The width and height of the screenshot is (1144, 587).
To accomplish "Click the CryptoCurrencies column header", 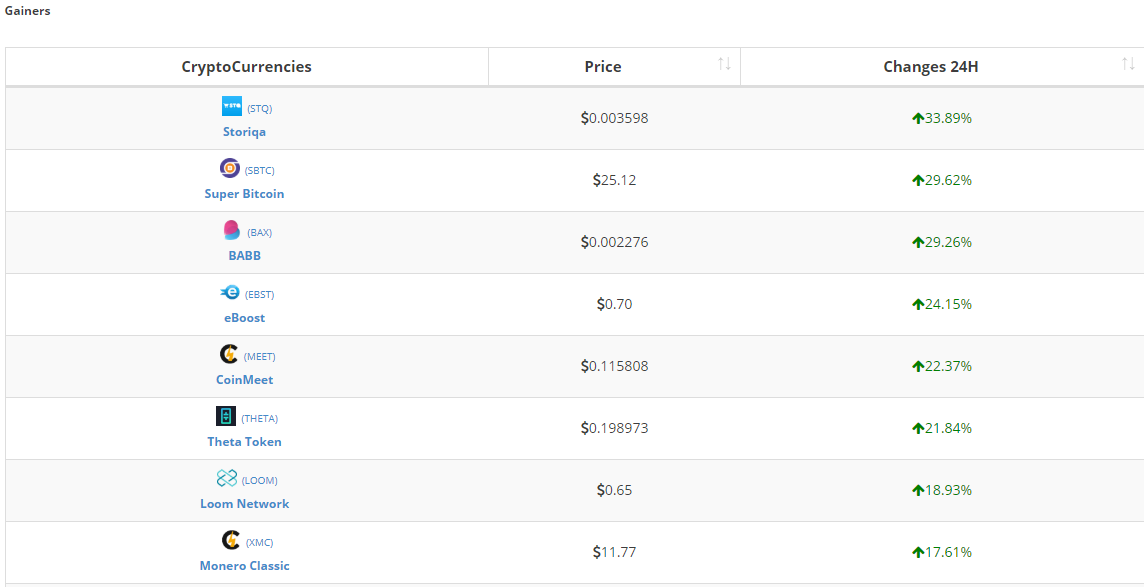I will [246, 67].
